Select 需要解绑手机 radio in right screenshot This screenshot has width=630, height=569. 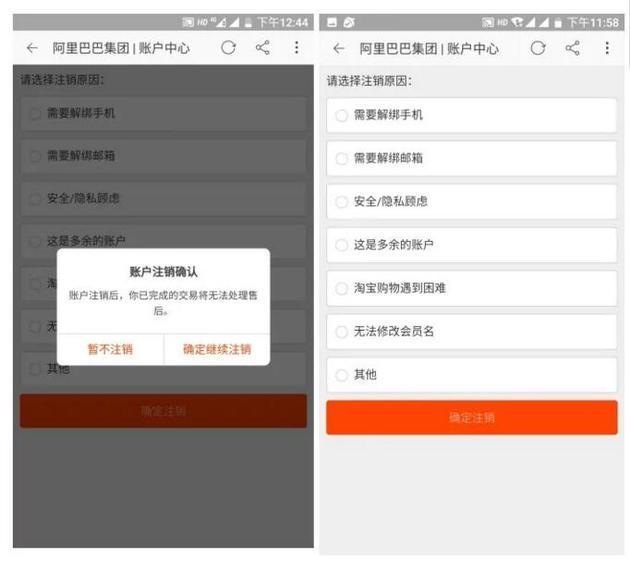[342, 116]
